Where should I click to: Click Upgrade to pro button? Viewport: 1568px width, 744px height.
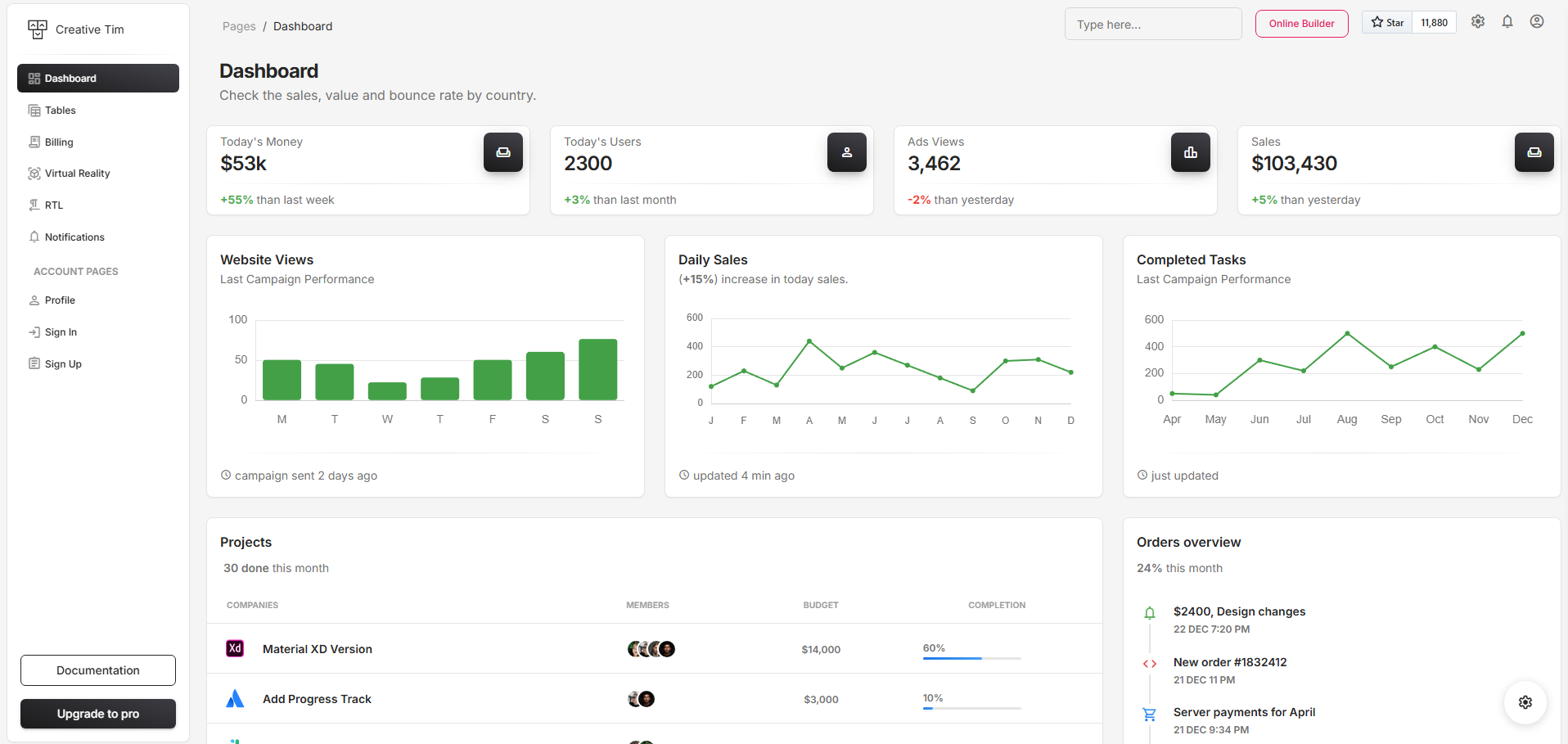[x=98, y=714]
